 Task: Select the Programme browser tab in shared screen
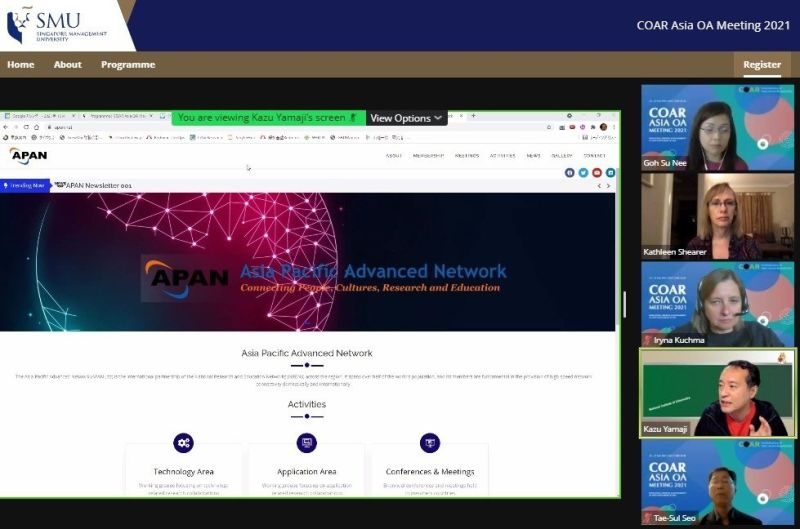click(118, 116)
